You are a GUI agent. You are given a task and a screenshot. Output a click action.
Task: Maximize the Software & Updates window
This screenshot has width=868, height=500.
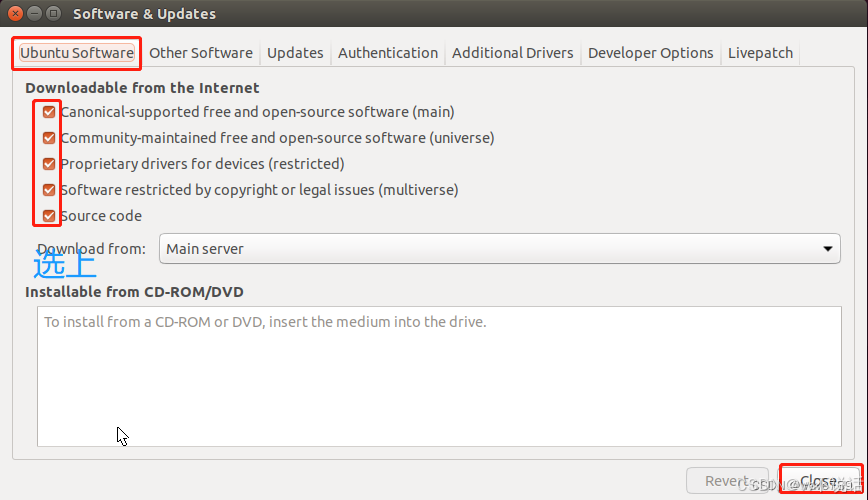coord(53,13)
